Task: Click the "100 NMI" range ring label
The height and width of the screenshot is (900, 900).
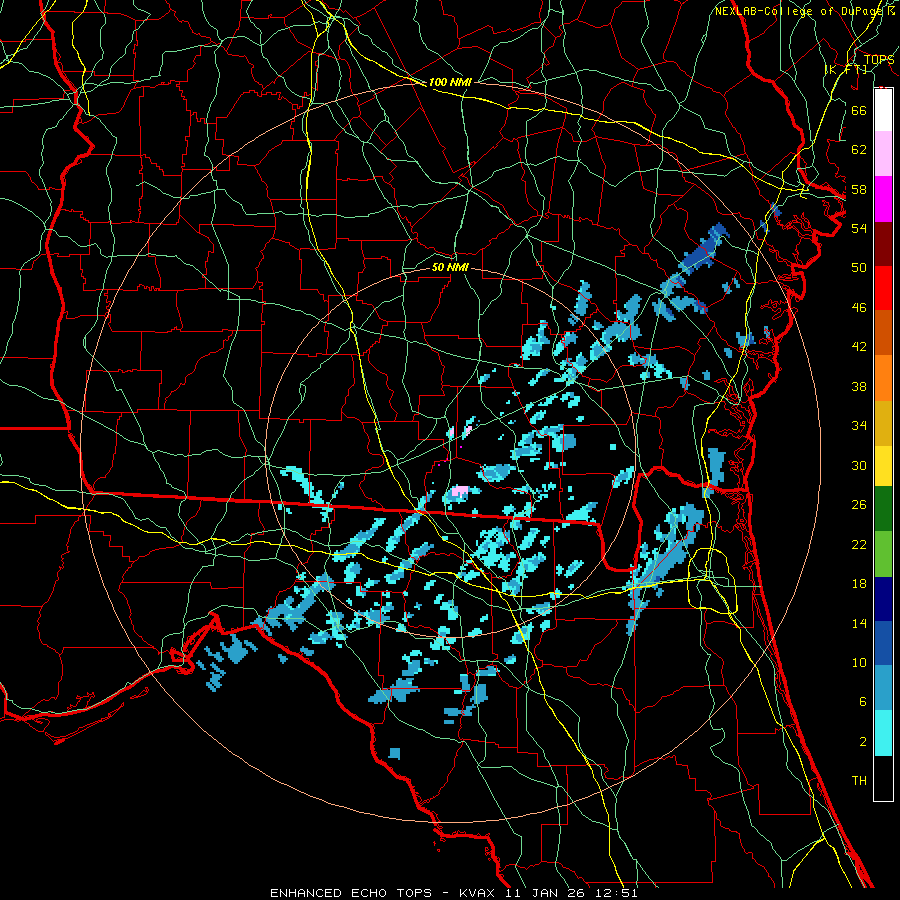Action: [450, 82]
